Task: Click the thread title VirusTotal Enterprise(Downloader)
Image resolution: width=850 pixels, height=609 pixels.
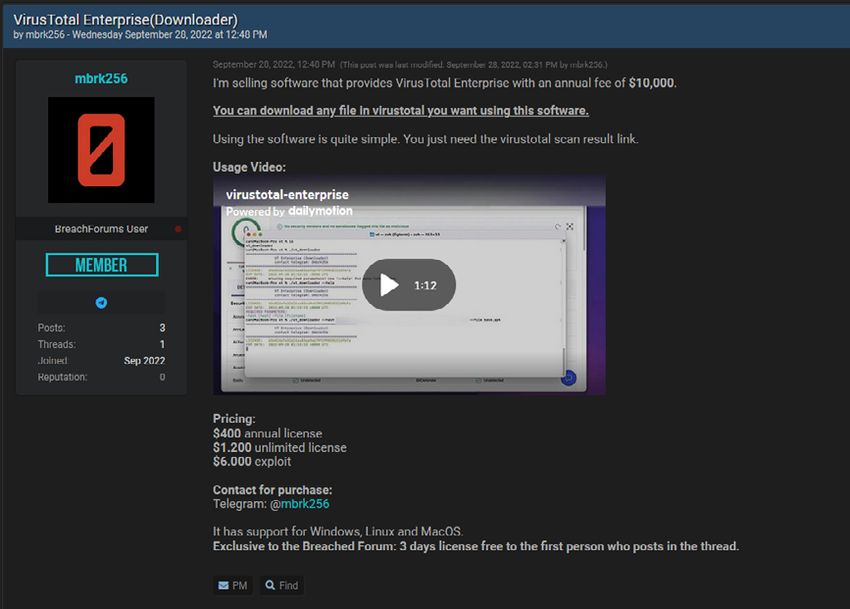Action: pyautogui.click(x=126, y=20)
